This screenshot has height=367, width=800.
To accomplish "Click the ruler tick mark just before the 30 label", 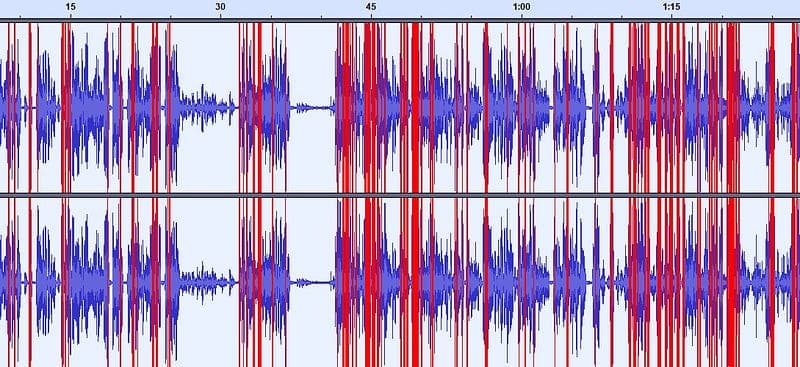I will pos(170,17).
